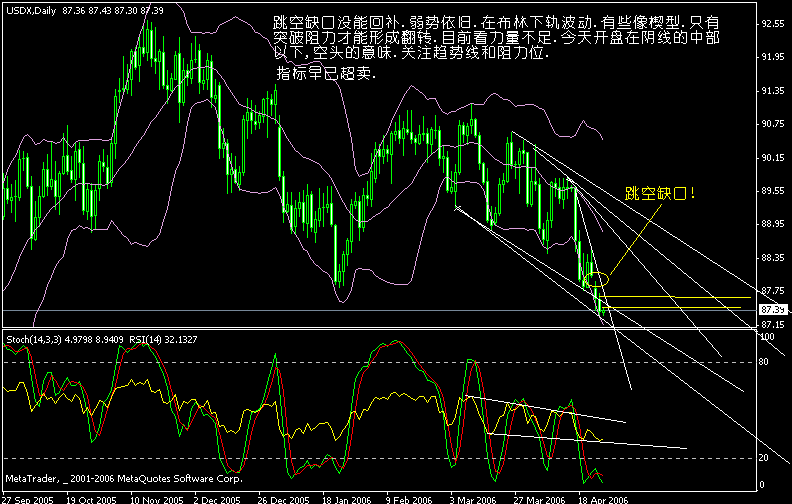This screenshot has height=504, width=792.
Task: Click the RSI(14) 32.1327 indicator label
Action: pyautogui.click(x=163, y=340)
